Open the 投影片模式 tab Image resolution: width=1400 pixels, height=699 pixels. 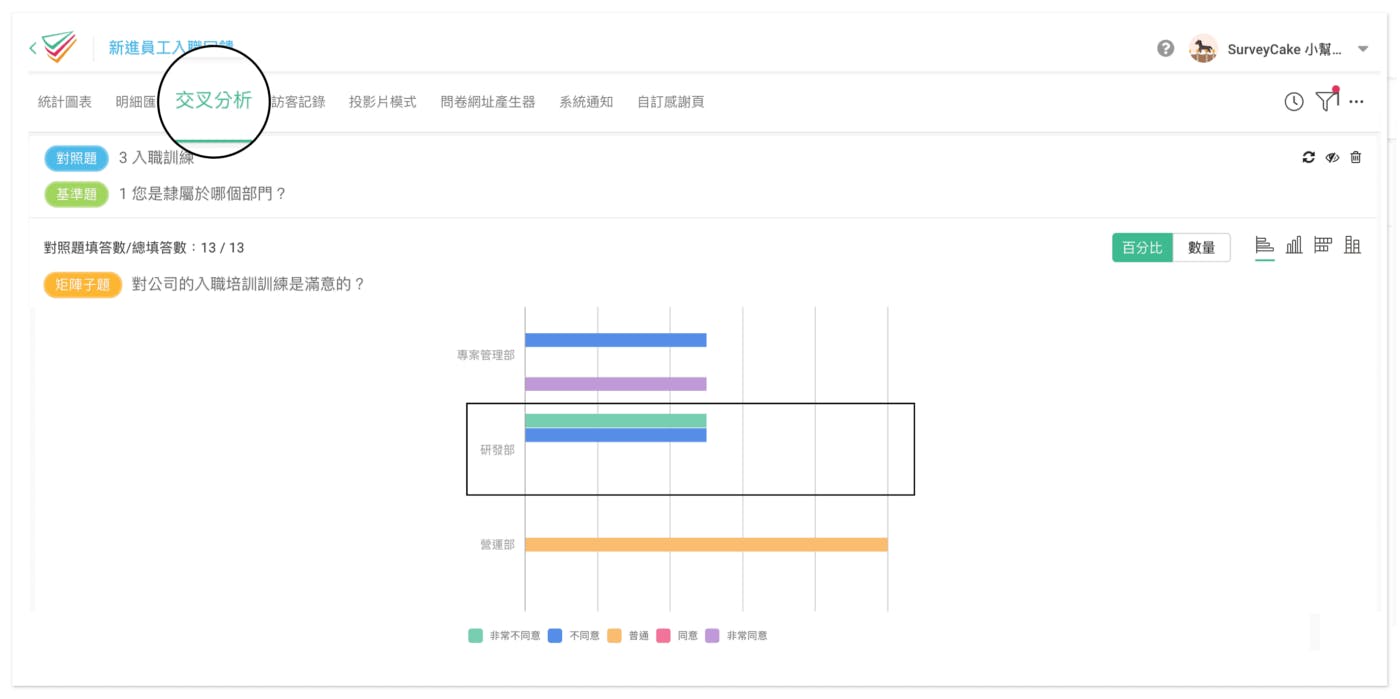(x=382, y=102)
